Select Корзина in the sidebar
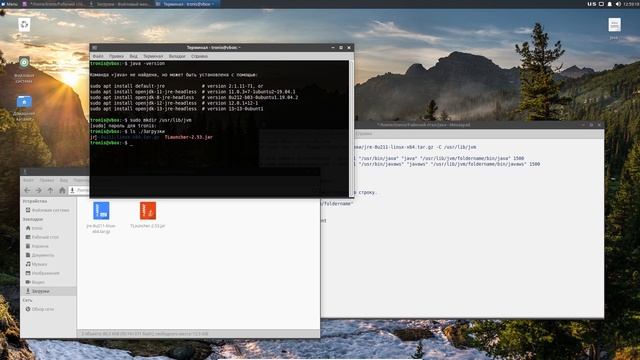 click(x=48, y=246)
